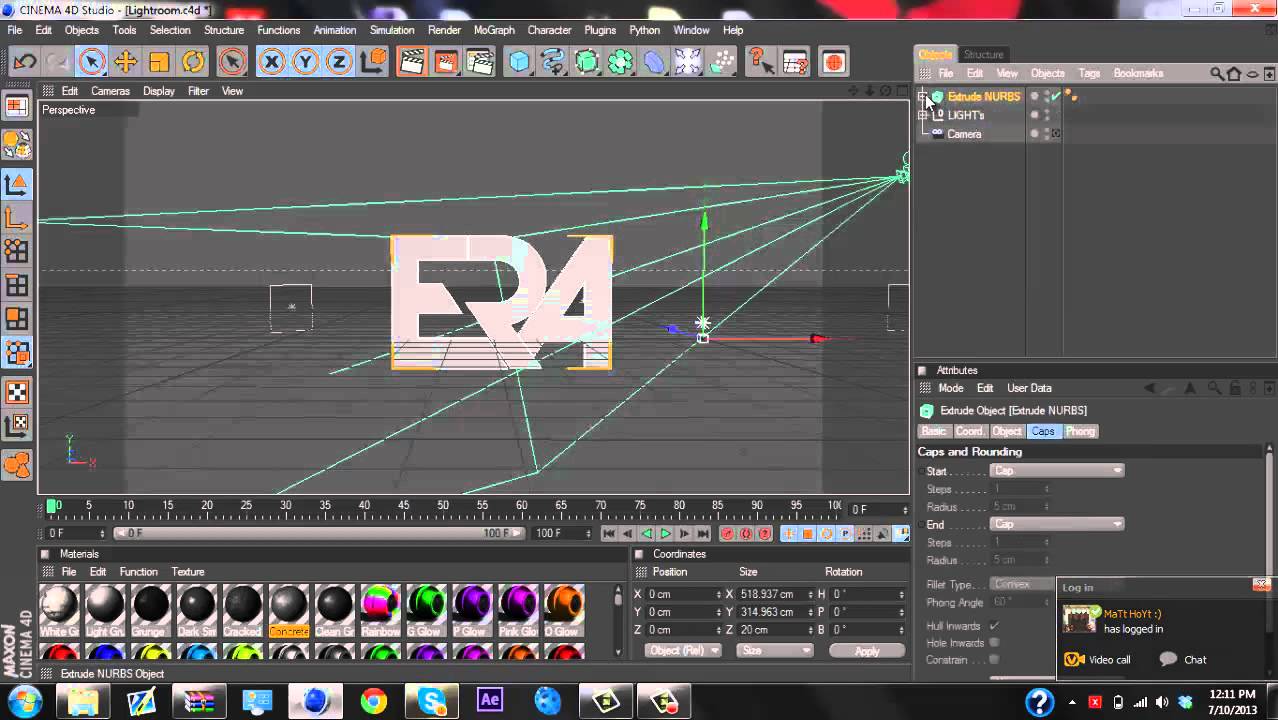
Task: Open the NURBS objects icon
Action: pyautogui.click(x=587, y=62)
